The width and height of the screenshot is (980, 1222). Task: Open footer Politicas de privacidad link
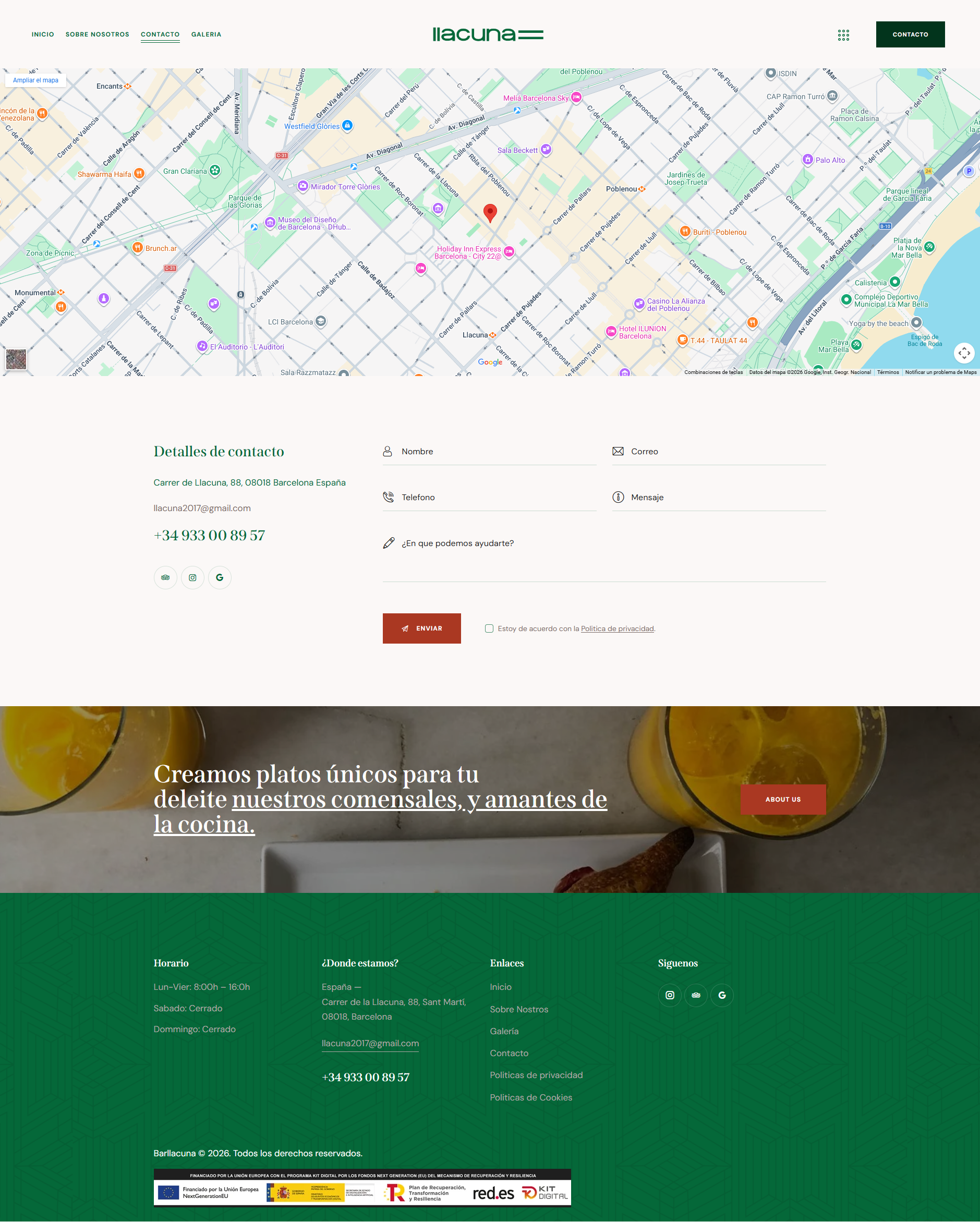coord(537,1075)
